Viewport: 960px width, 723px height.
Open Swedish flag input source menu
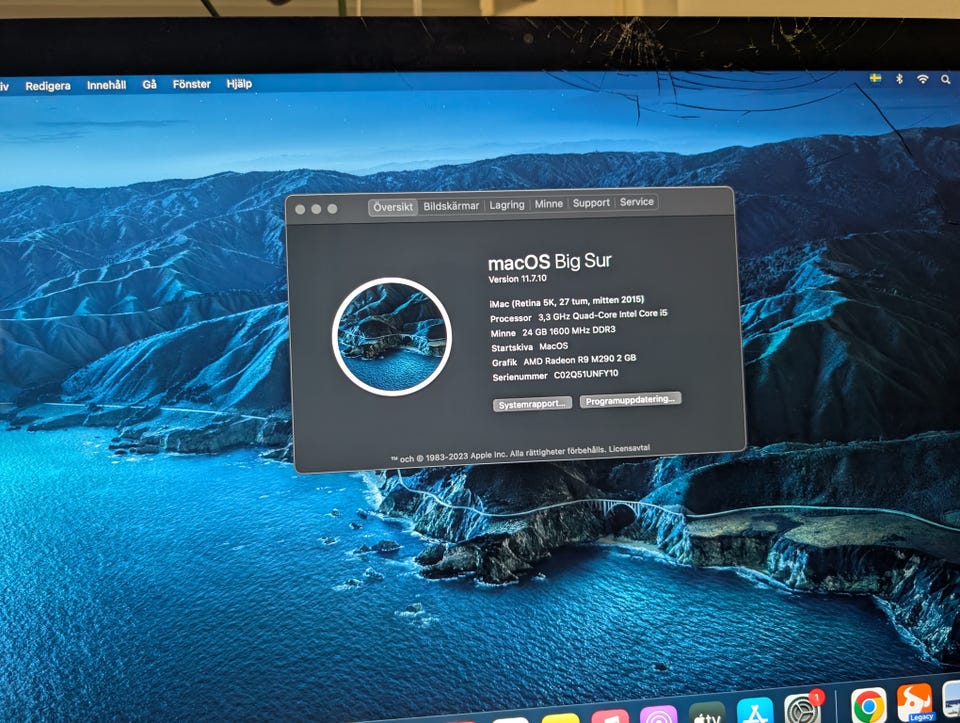[x=876, y=78]
